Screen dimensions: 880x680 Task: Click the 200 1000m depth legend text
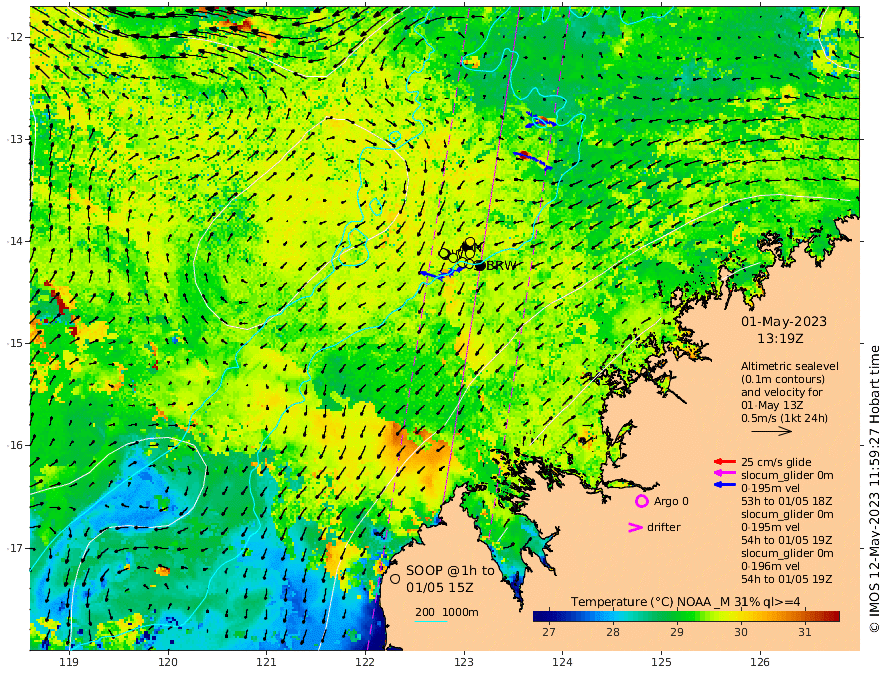click(447, 612)
